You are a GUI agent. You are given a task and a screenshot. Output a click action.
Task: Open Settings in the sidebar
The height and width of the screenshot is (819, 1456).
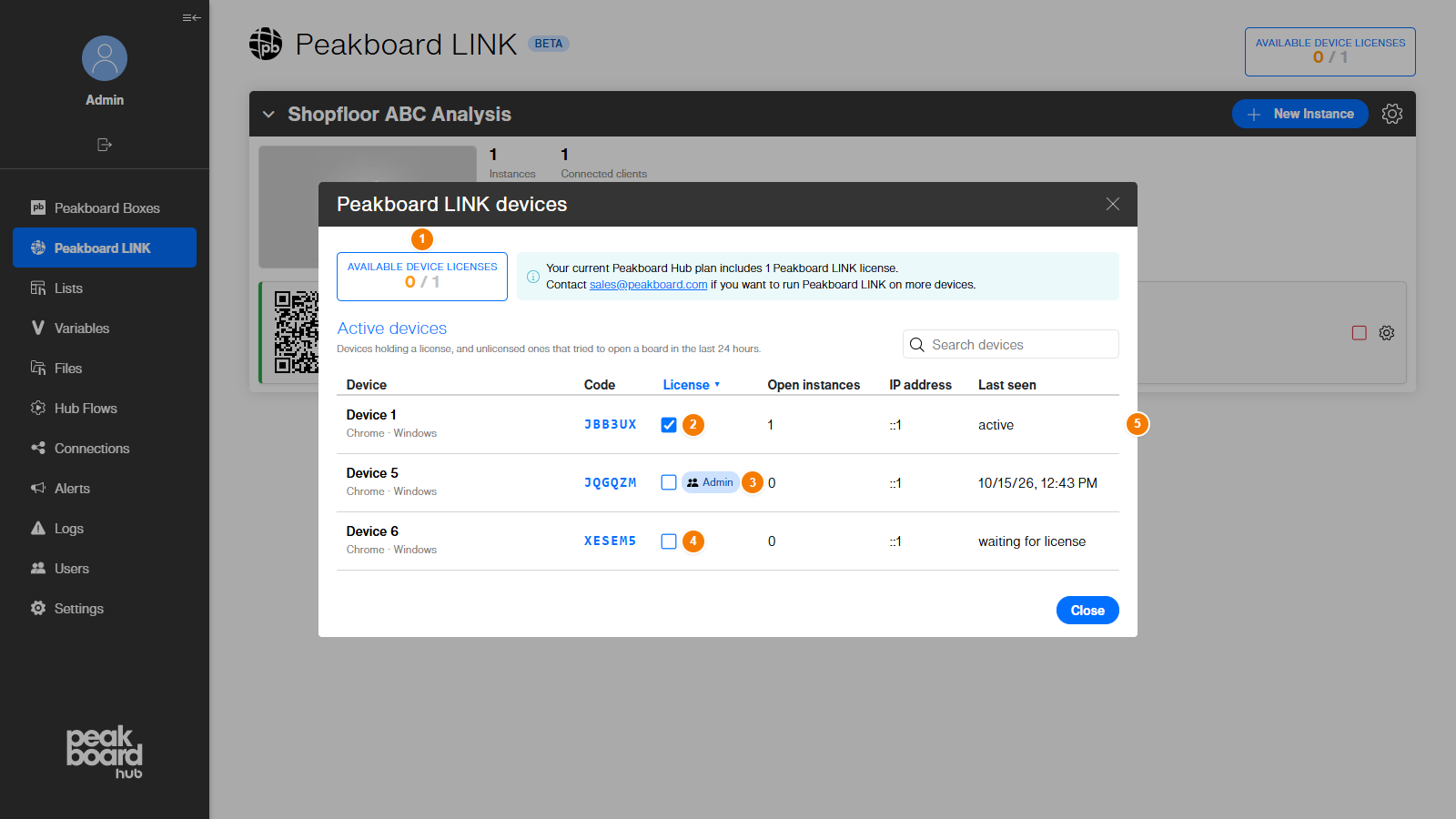pos(105,608)
